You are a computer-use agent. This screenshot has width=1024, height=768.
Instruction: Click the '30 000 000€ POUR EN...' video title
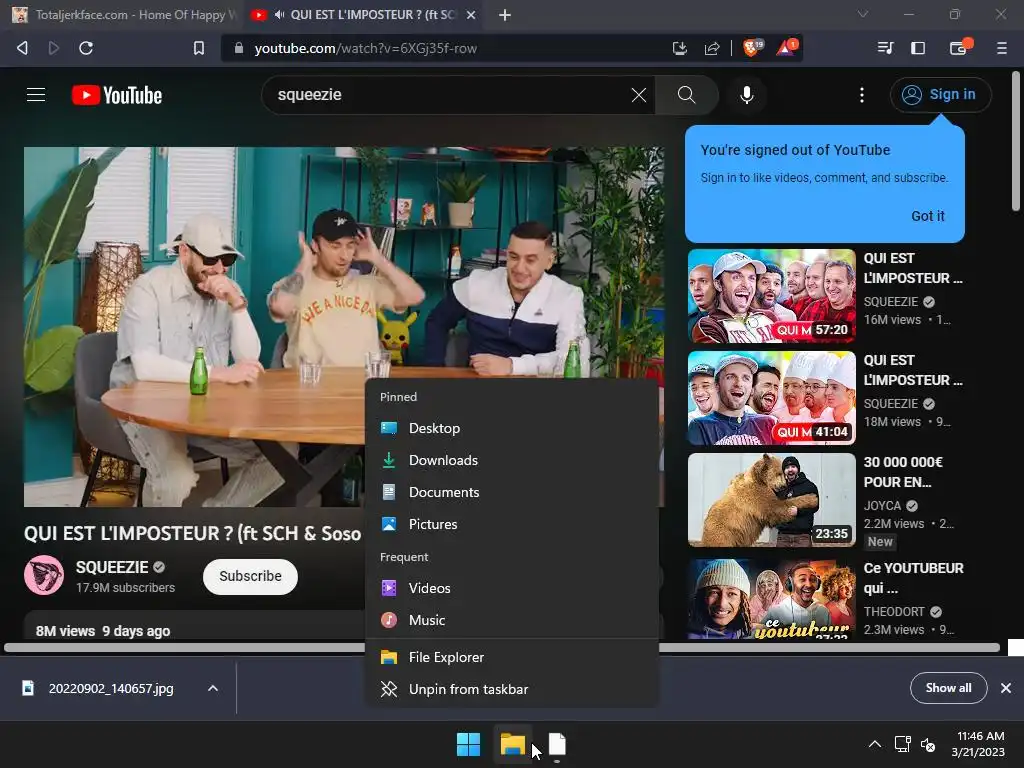[x=903, y=472]
